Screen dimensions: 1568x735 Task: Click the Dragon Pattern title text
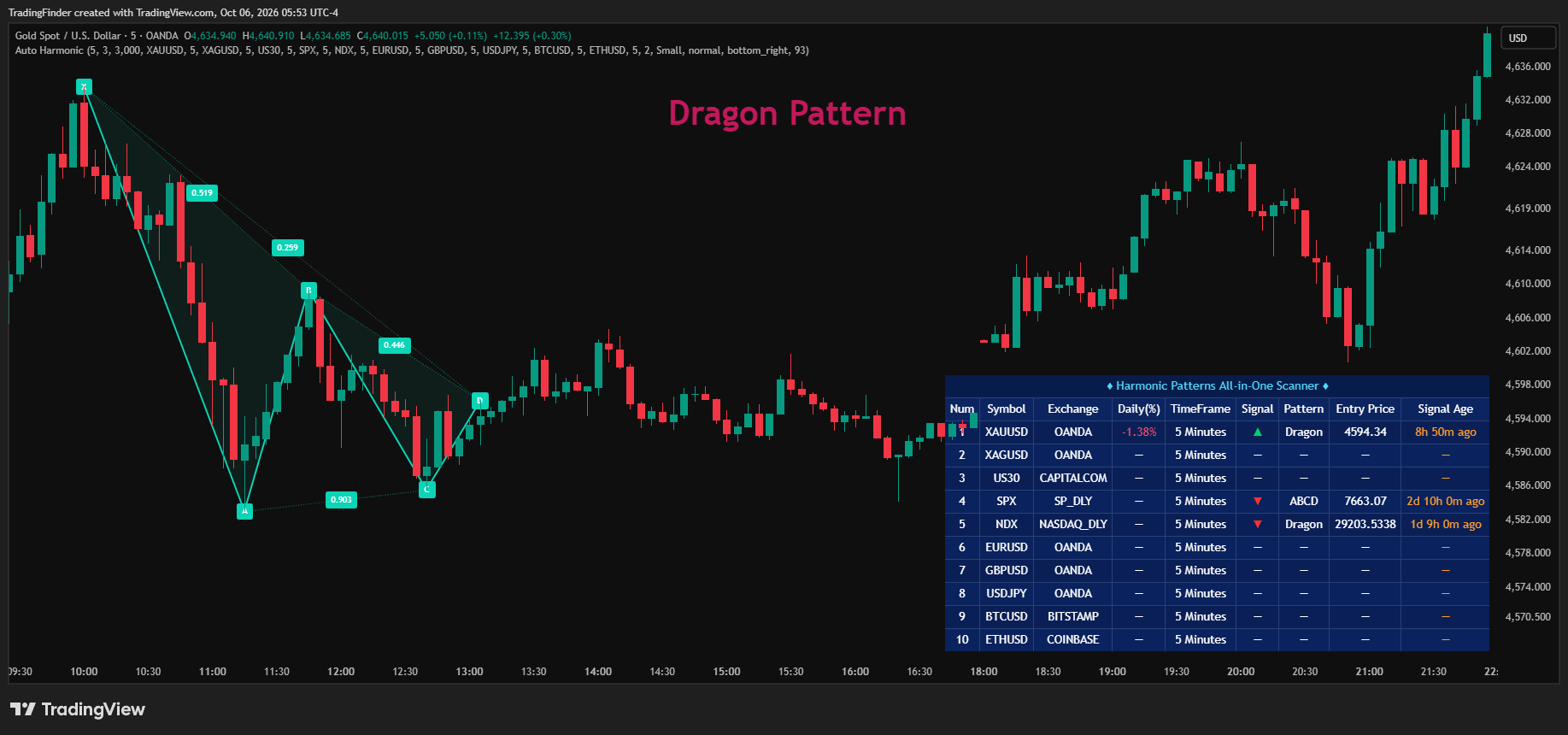(x=787, y=114)
